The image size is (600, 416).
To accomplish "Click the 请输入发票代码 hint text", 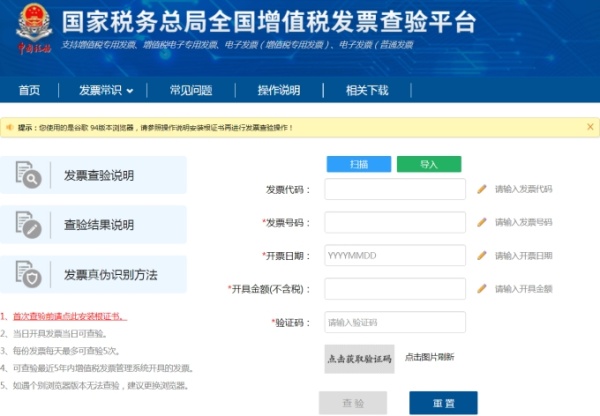I will (523, 189).
